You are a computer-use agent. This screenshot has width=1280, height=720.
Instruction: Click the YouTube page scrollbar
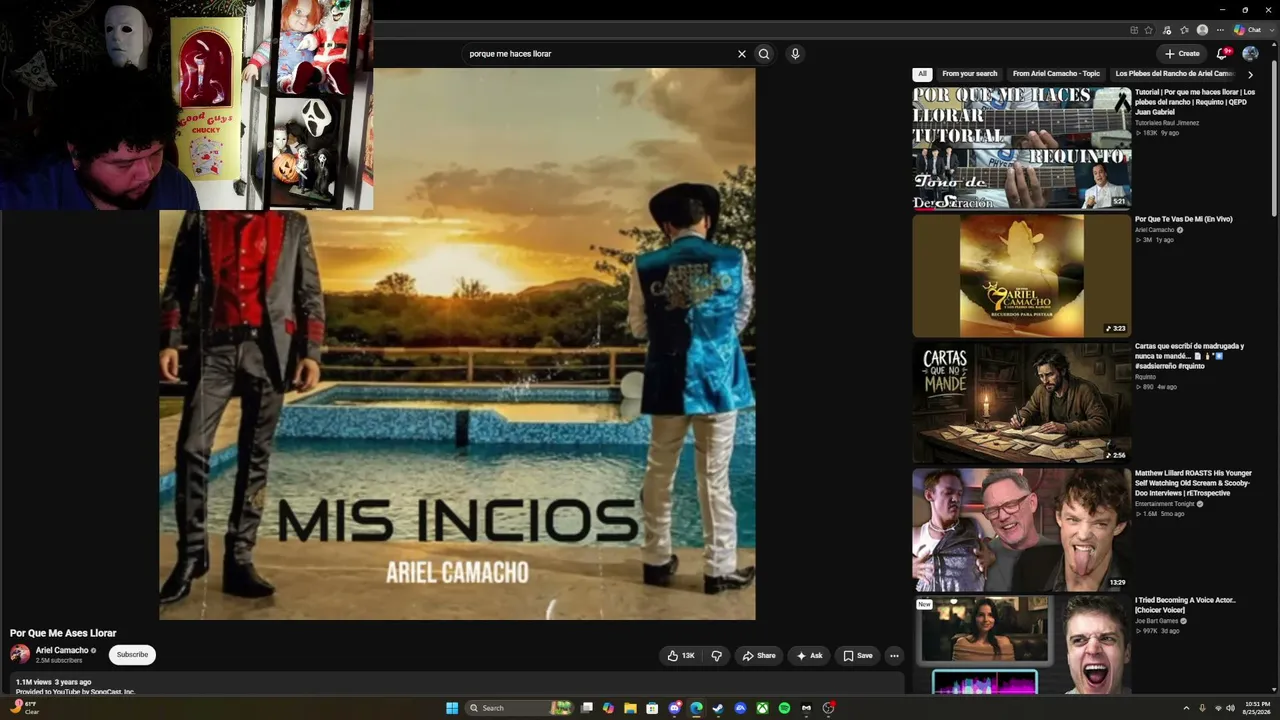[x=1274, y=140]
